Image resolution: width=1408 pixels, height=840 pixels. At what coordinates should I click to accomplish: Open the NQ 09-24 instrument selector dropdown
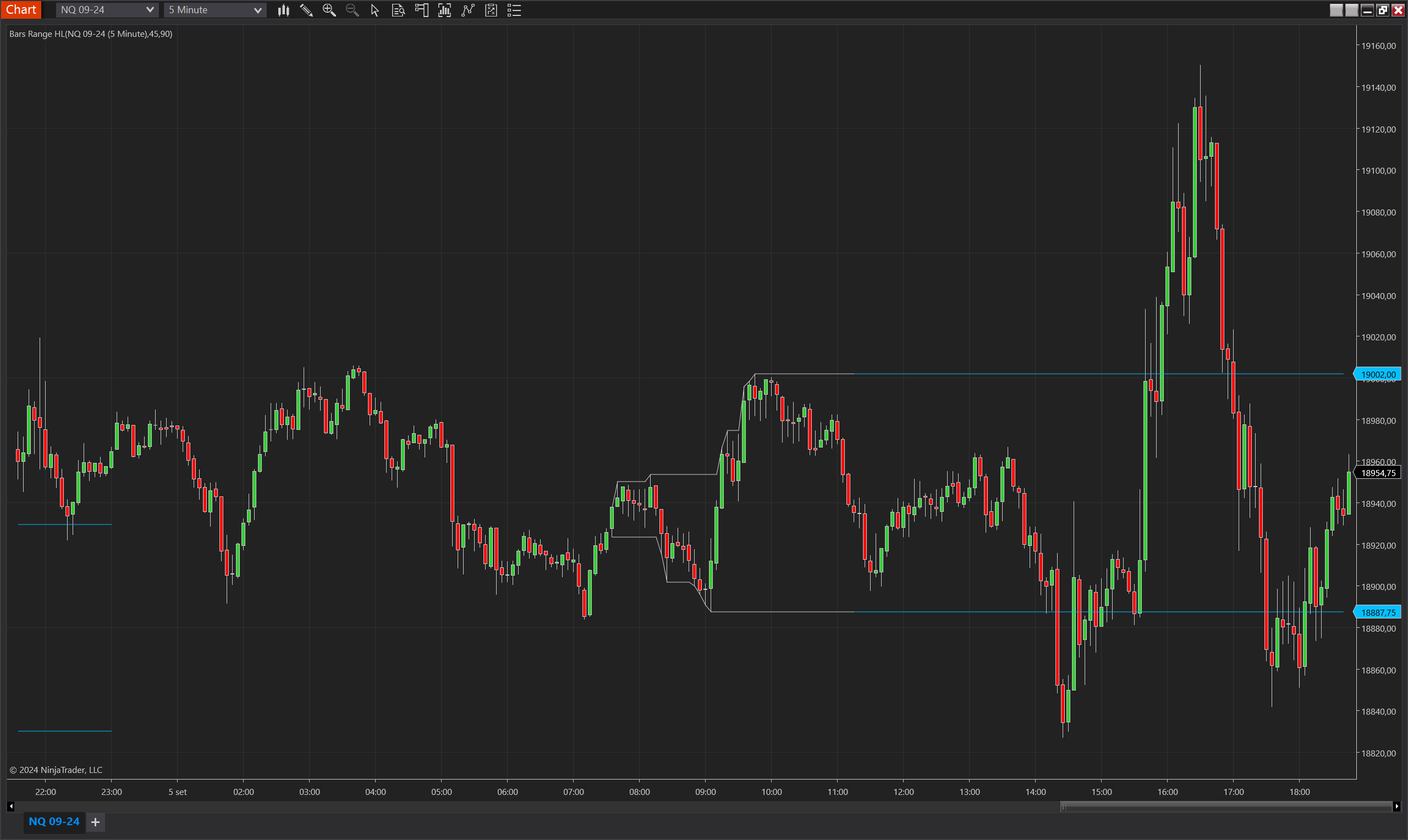click(x=107, y=10)
